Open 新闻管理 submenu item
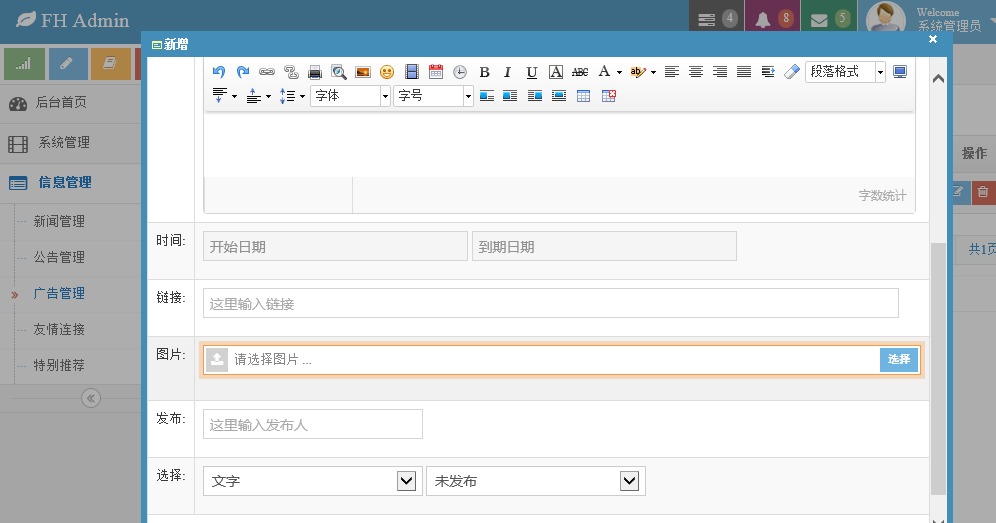 (x=59, y=221)
